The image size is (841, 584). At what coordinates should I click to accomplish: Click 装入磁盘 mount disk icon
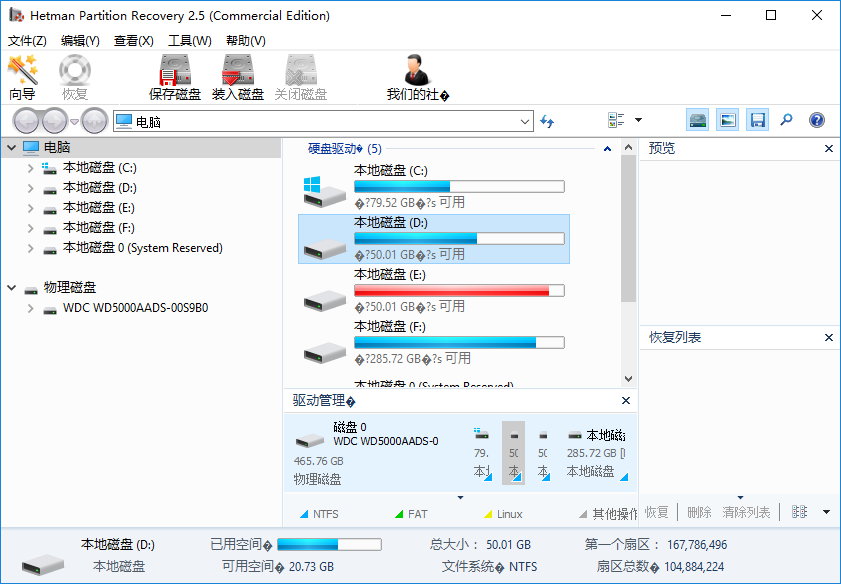(238, 78)
